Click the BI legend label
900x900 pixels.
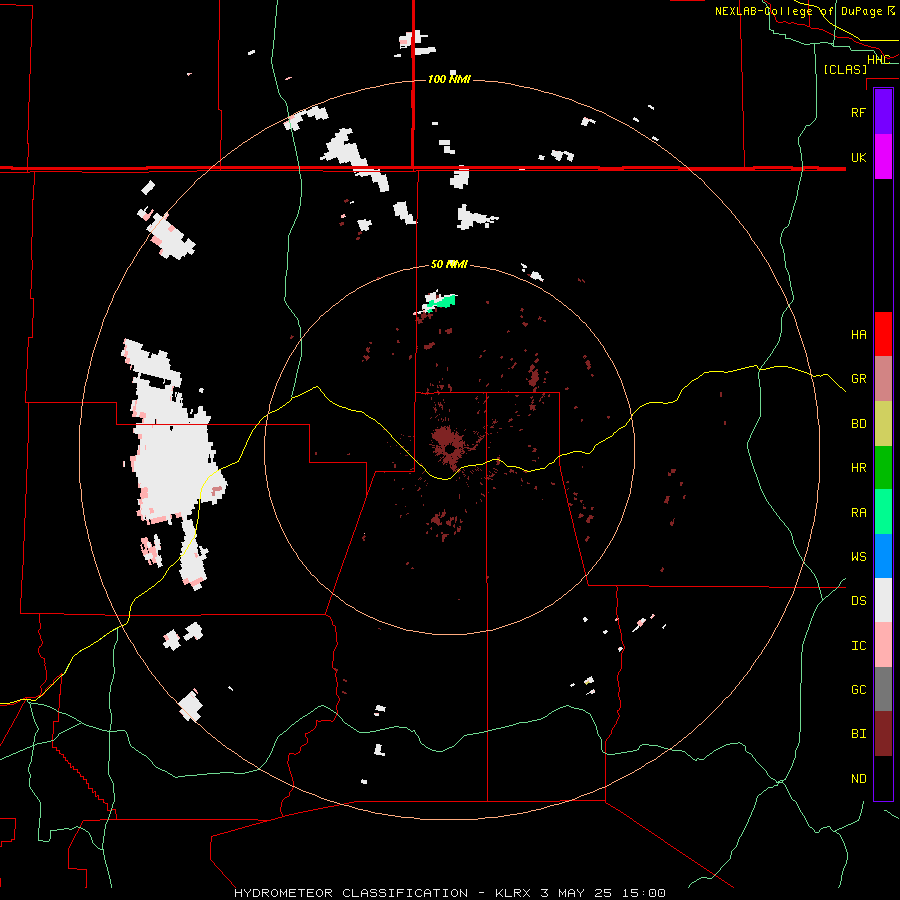point(858,734)
